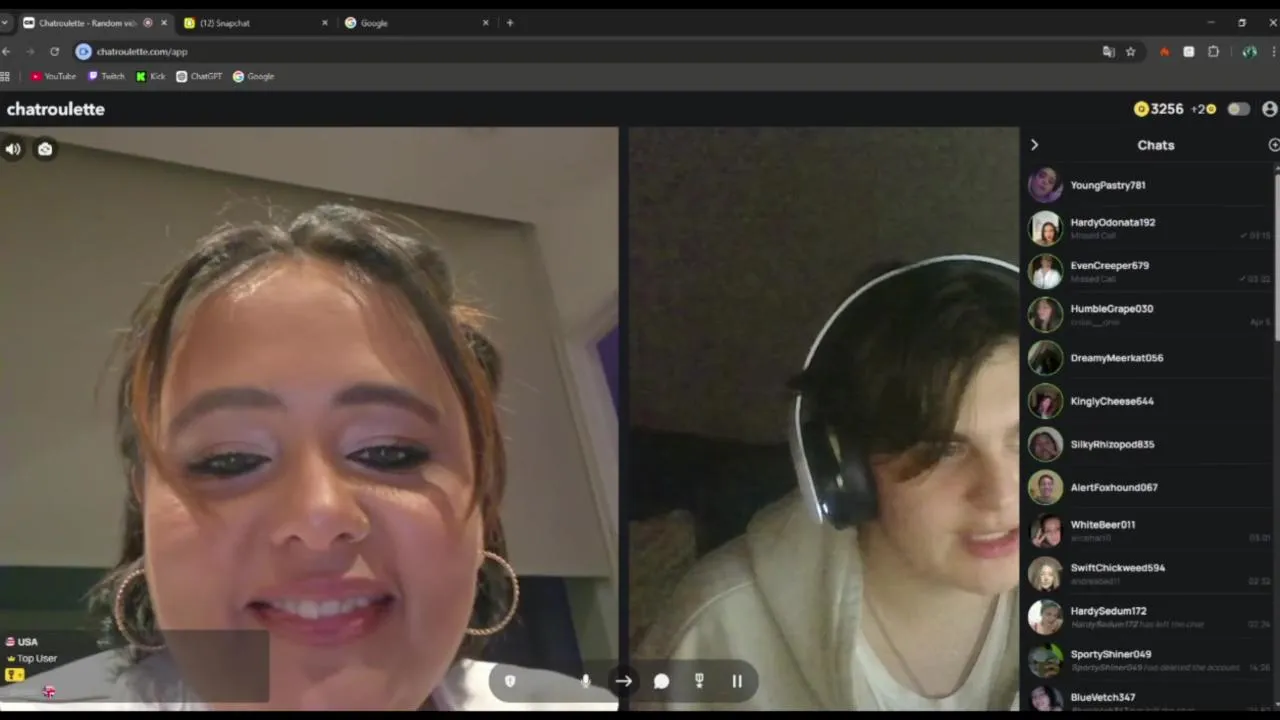This screenshot has height=720, width=1280.
Task: Click the translate page icon
Action: point(1108,51)
